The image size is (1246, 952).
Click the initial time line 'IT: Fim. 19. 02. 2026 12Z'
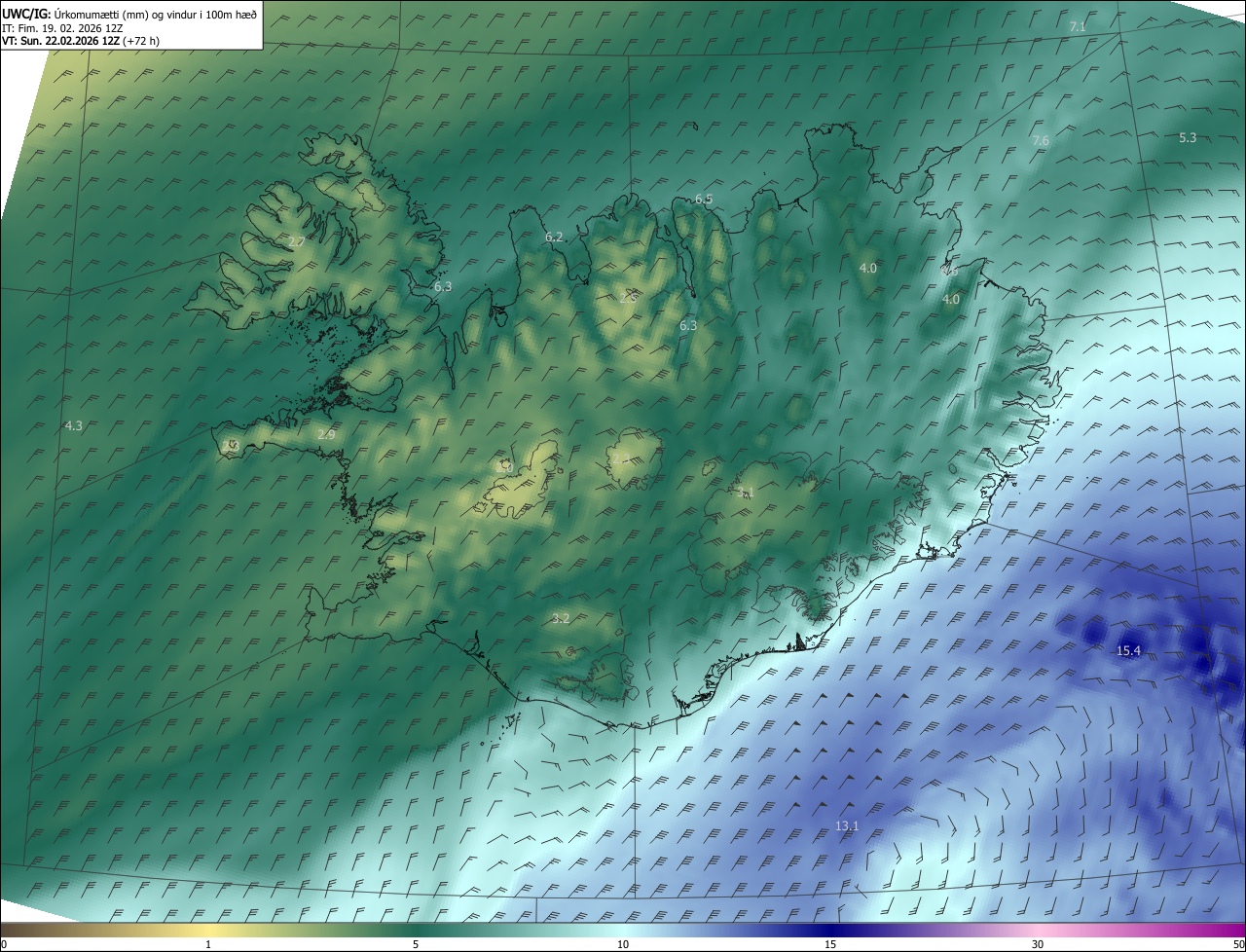61,28
